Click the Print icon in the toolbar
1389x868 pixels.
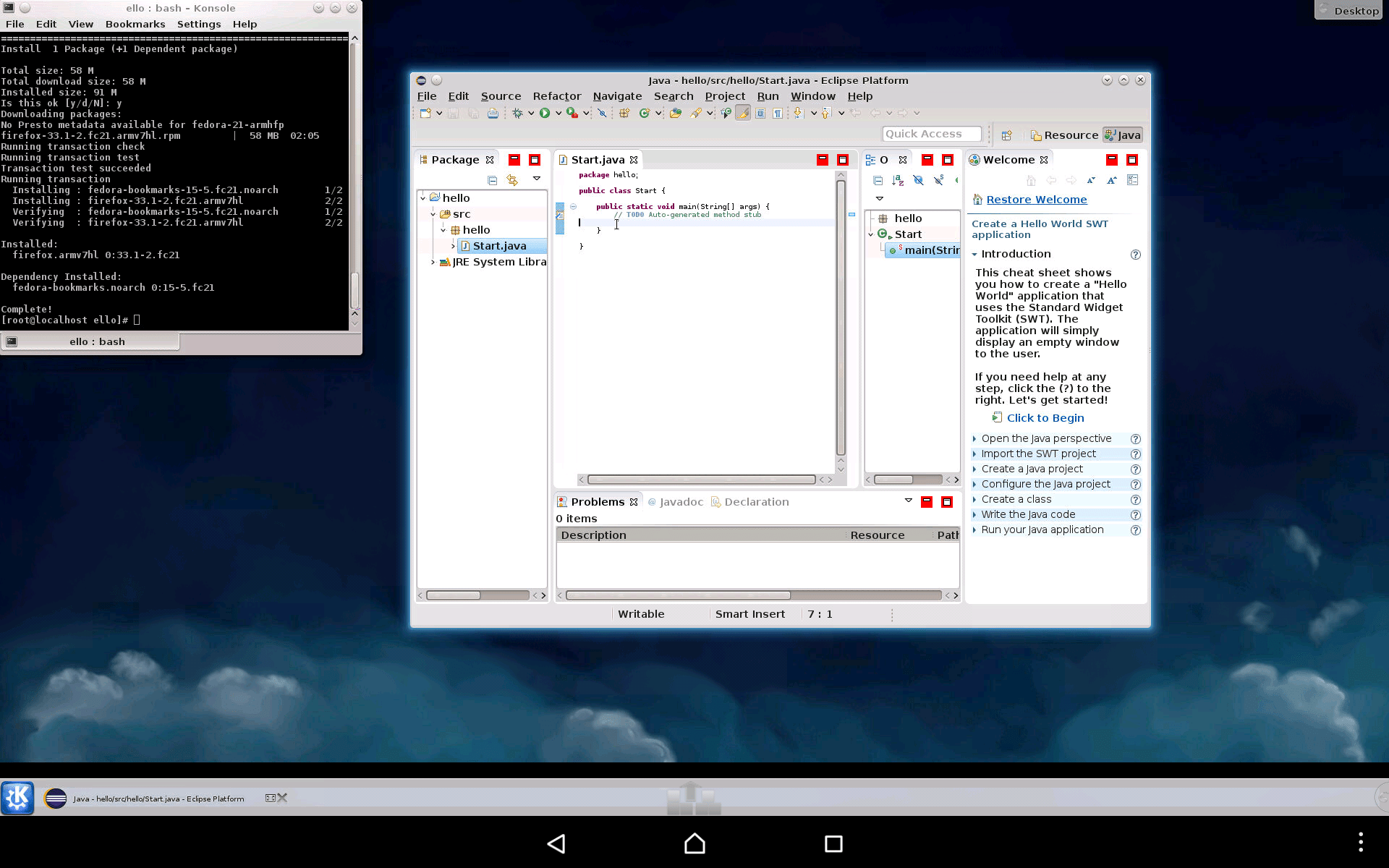pos(493,113)
